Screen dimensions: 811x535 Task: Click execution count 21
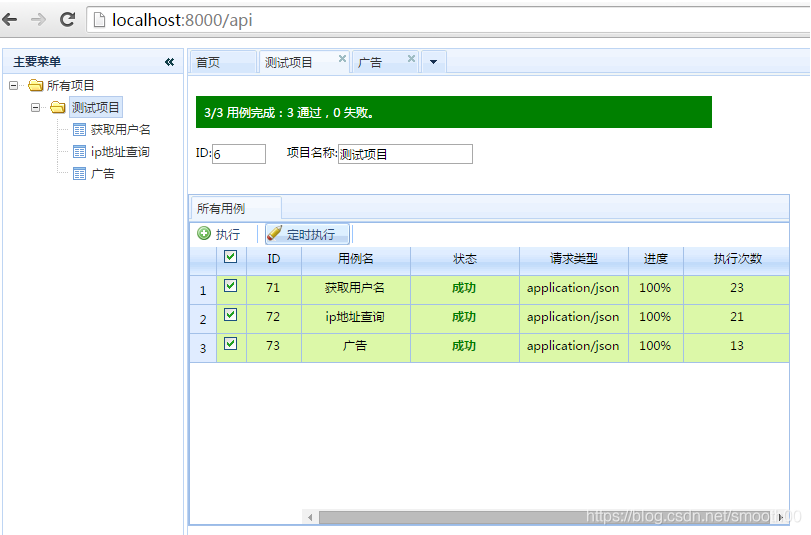(737, 317)
